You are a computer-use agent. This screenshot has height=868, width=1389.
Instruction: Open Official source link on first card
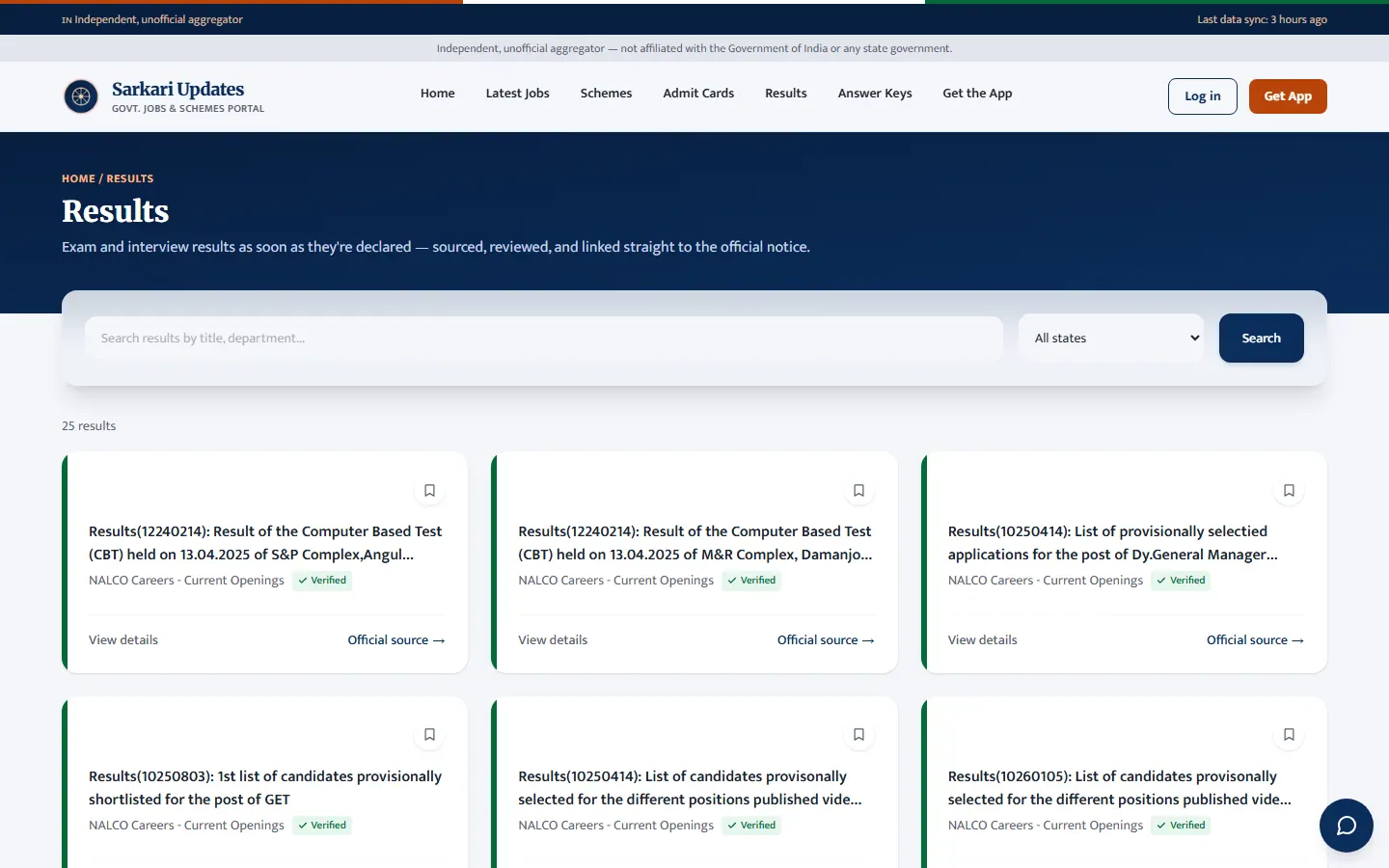396,640
